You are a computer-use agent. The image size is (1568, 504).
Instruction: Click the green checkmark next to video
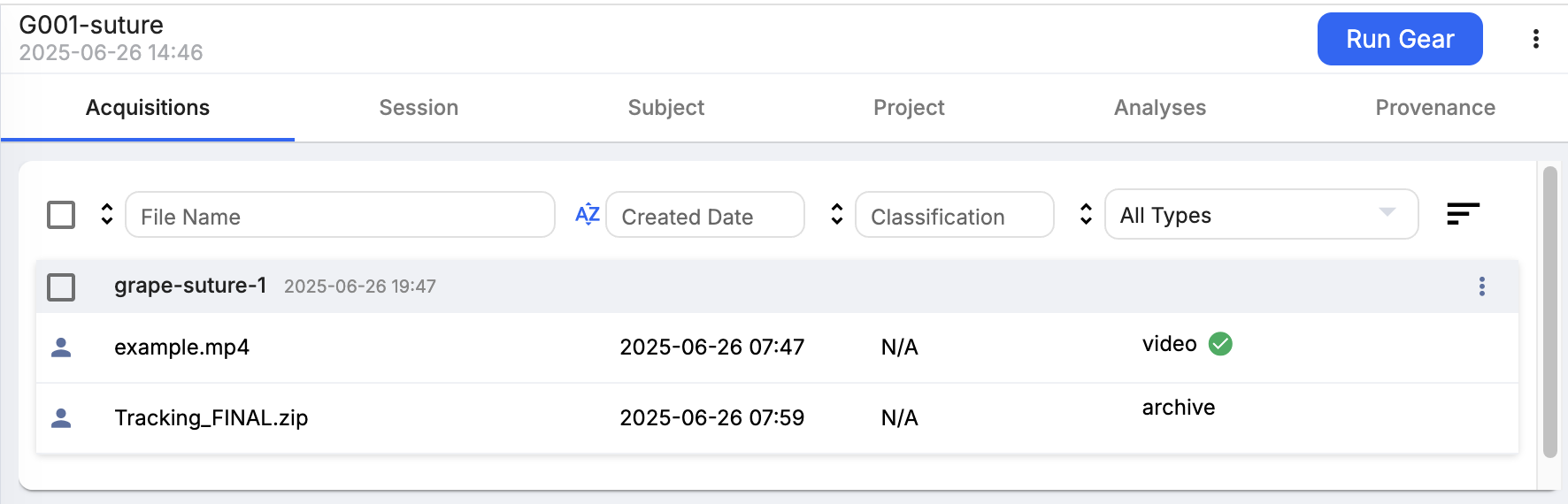[1220, 344]
